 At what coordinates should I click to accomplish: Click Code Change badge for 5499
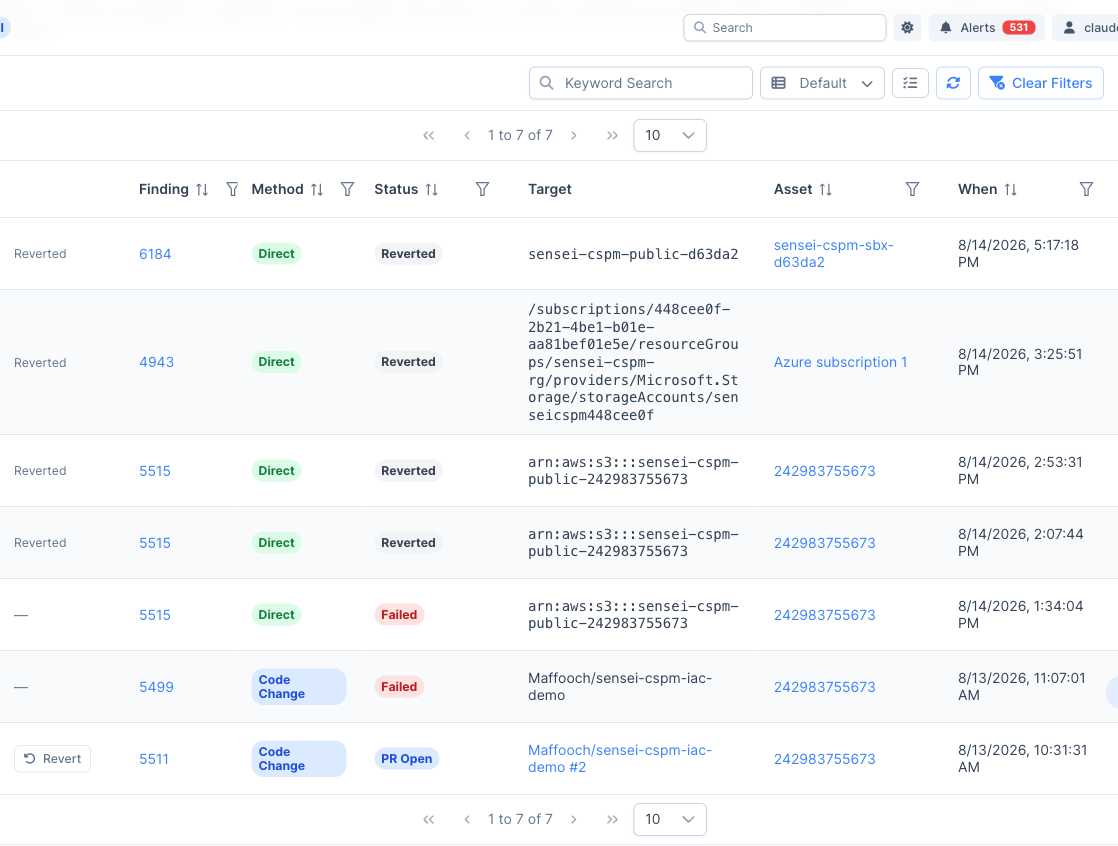click(x=299, y=687)
